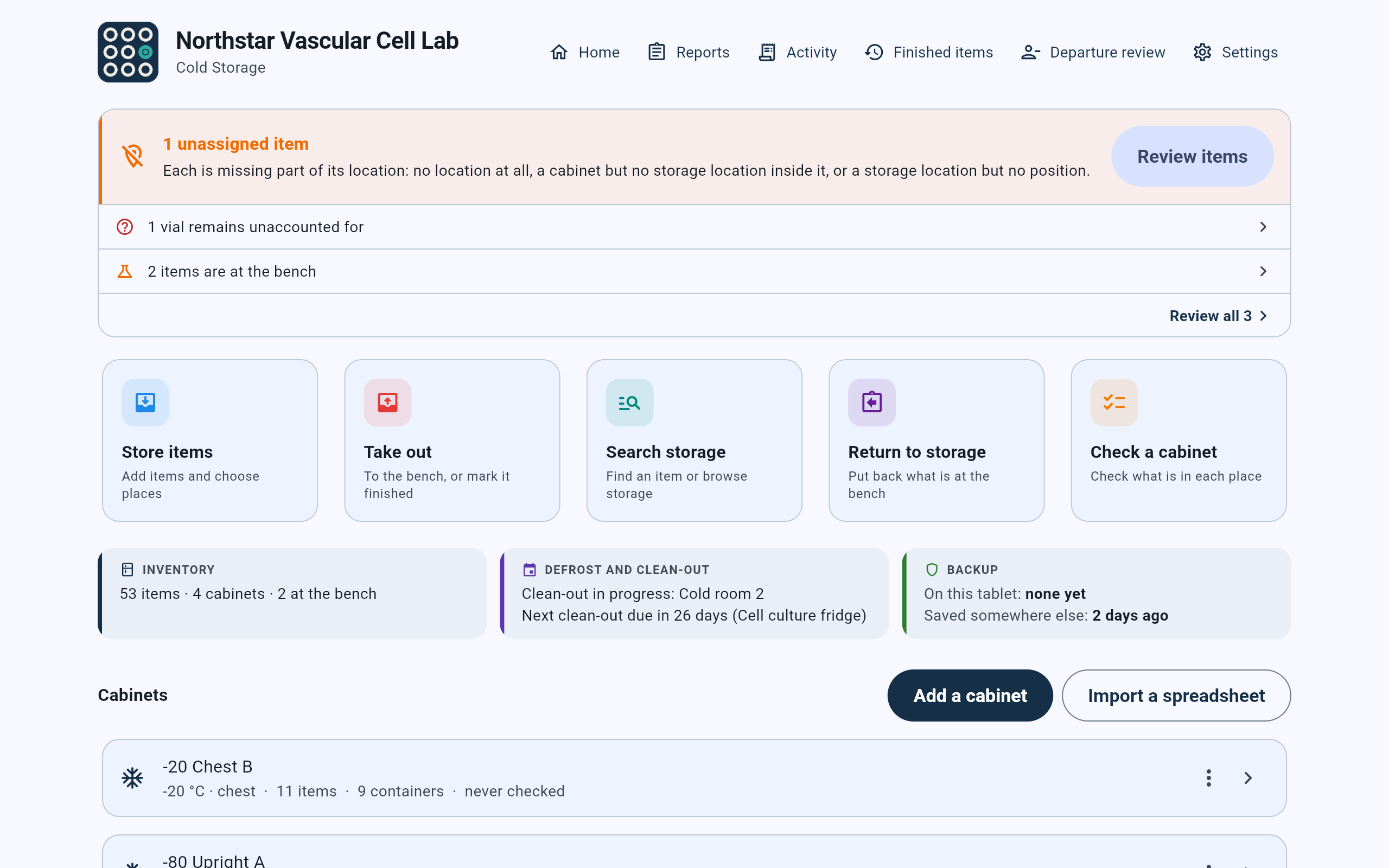Click the Departure review person icon
This screenshot has height=868, width=1389.
point(1030,52)
